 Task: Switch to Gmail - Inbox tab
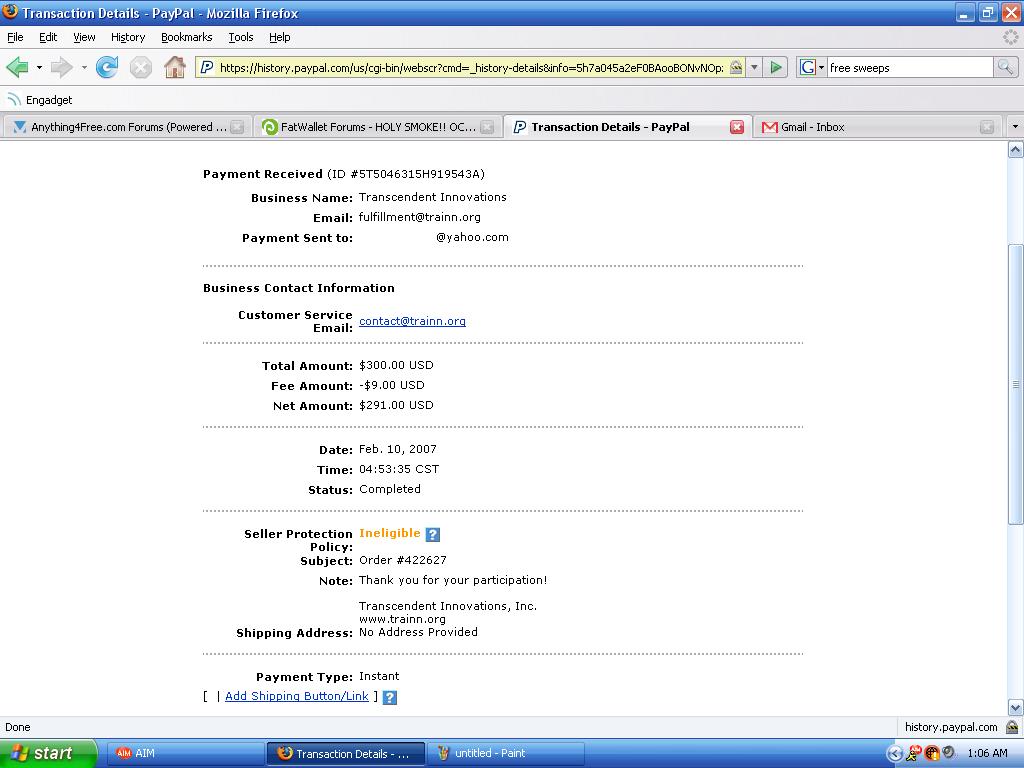pyautogui.click(x=876, y=127)
